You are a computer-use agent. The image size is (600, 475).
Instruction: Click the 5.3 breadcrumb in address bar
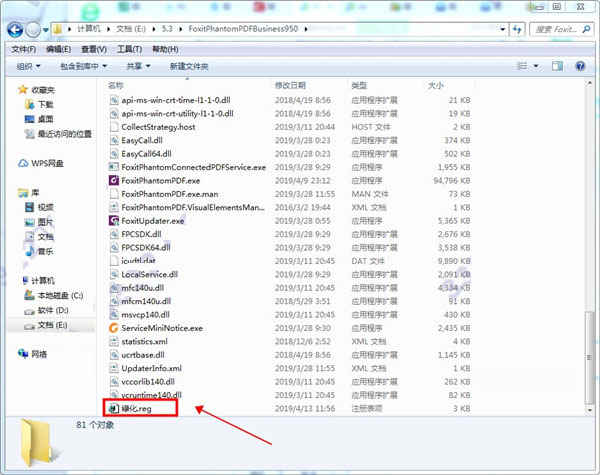coord(167,29)
